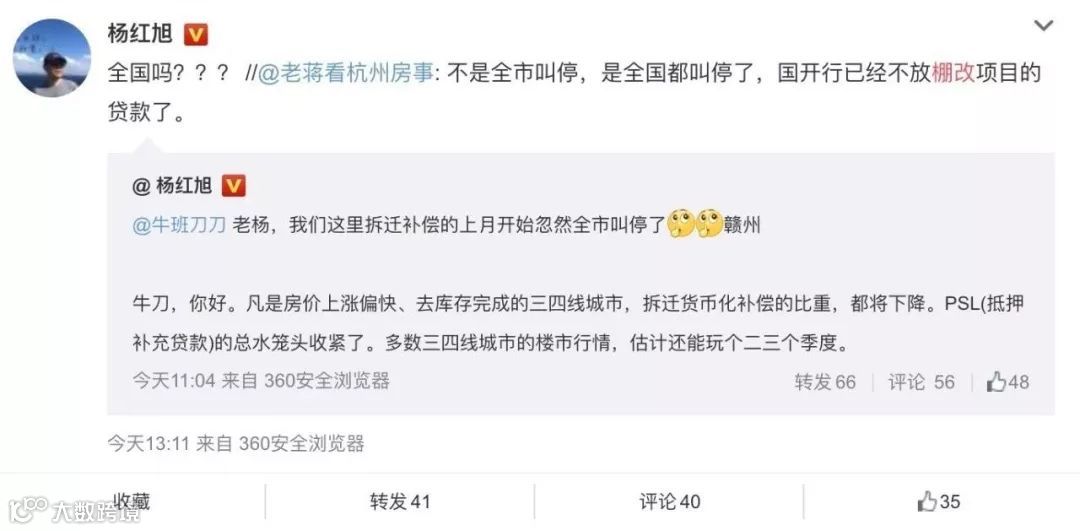Open the @老蒋看杭州房事 mention link
This screenshot has height=531, width=1080.
click(x=346, y=74)
